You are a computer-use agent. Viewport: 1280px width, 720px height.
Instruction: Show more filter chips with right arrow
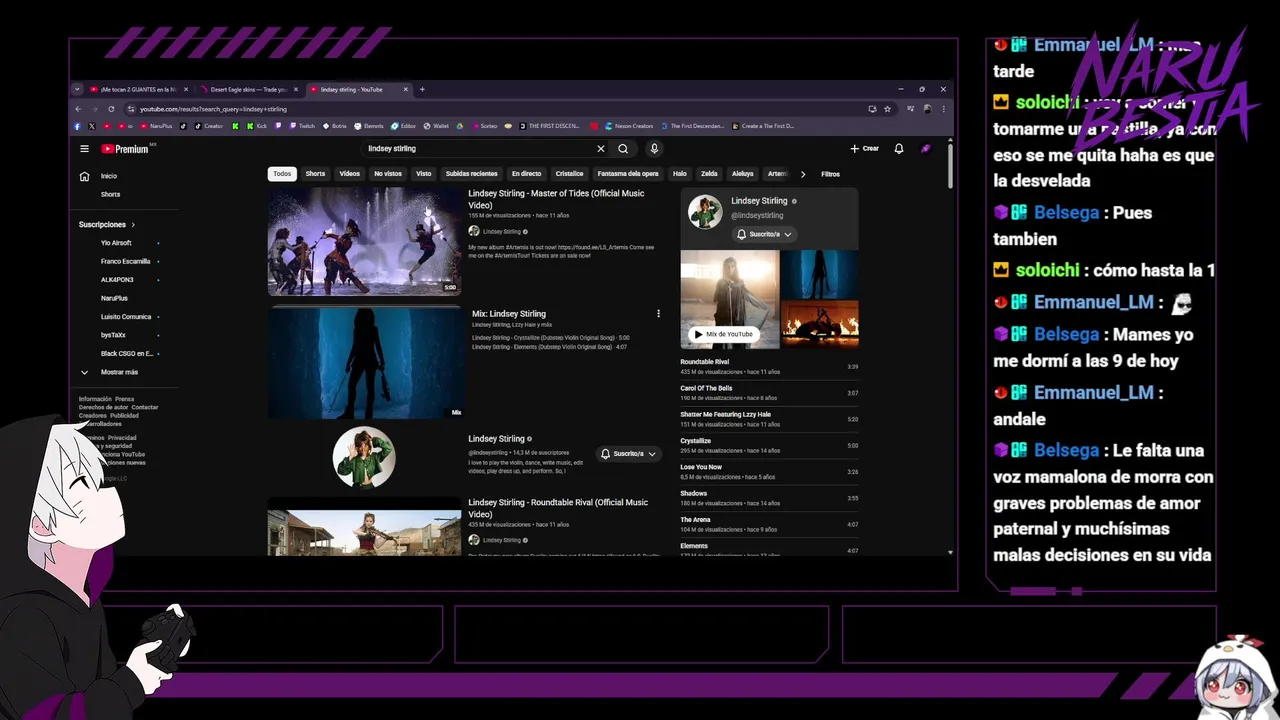pos(803,174)
